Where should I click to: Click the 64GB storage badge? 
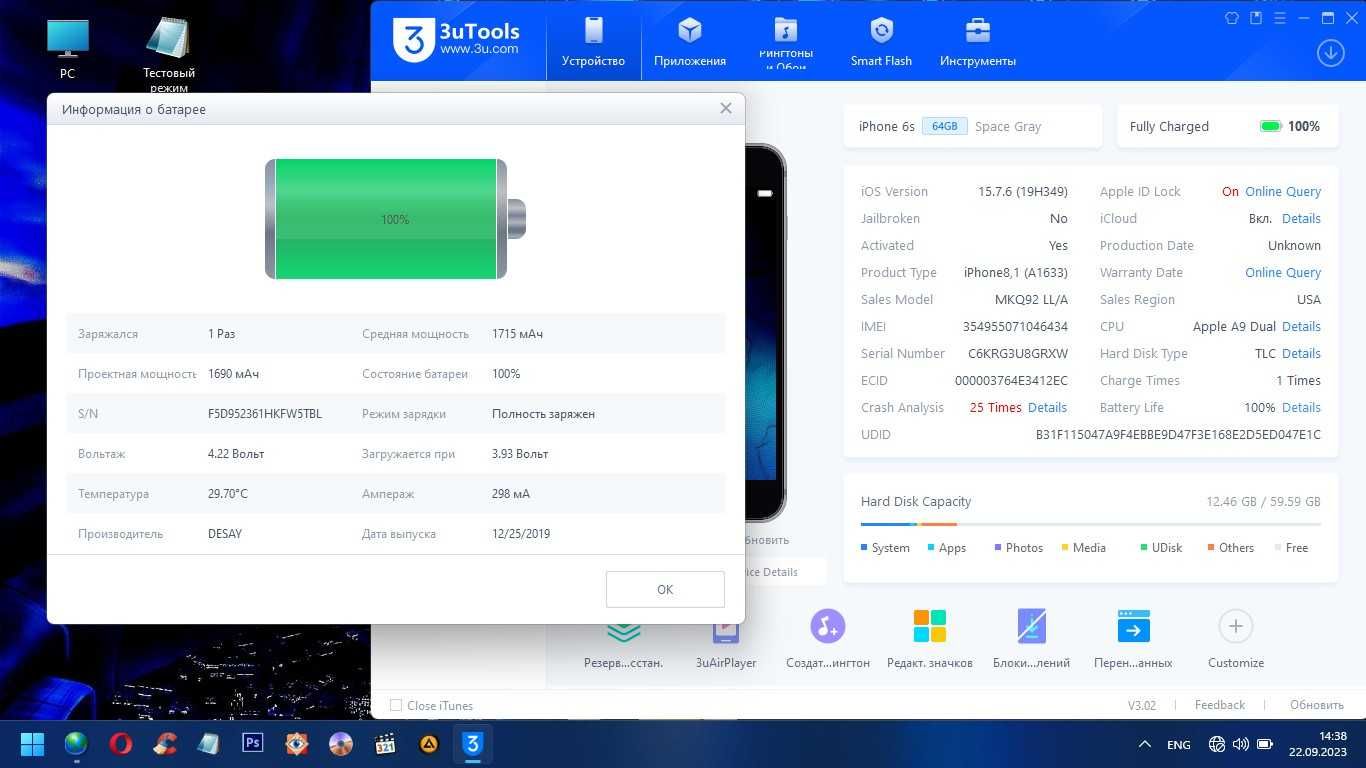pos(944,126)
